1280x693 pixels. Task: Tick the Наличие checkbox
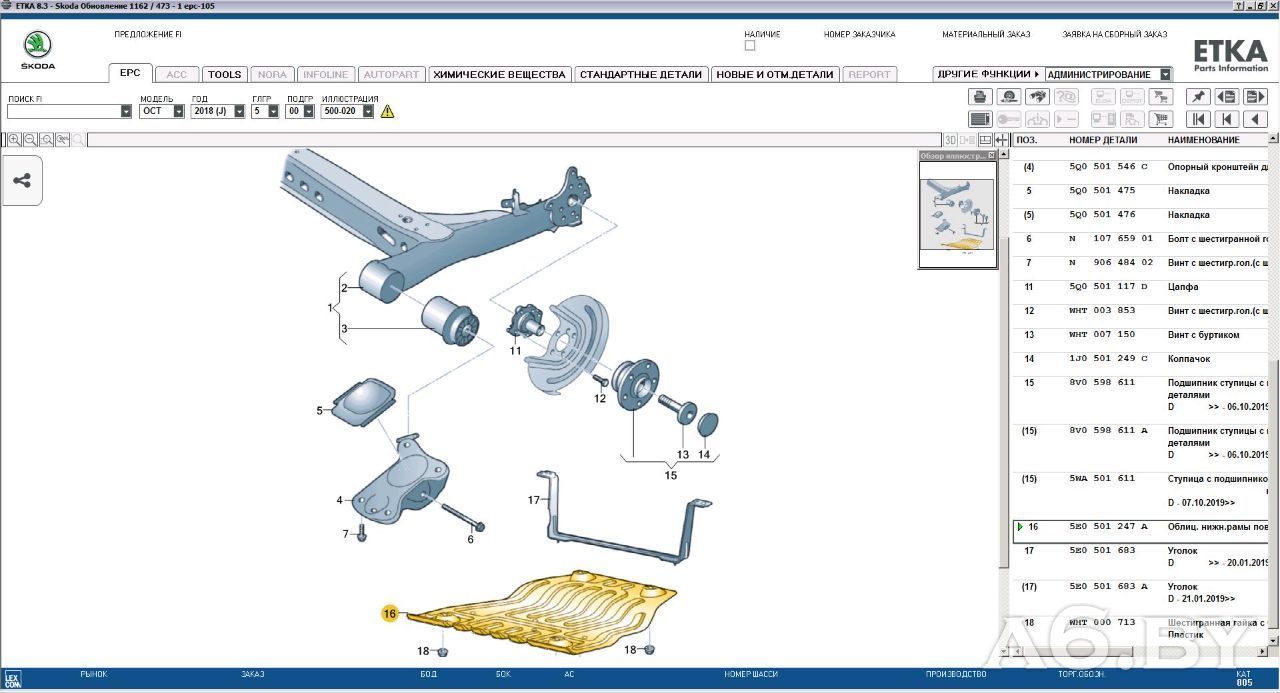[x=750, y=46]
